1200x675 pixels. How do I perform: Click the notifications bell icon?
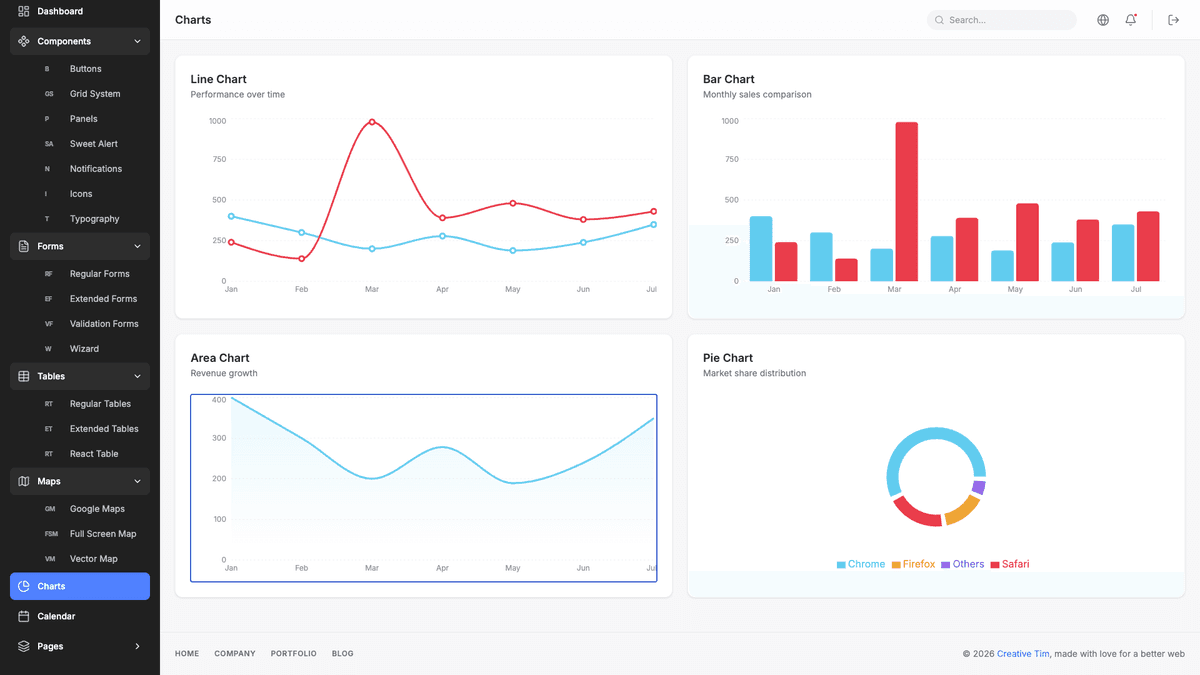[1131, 19]
